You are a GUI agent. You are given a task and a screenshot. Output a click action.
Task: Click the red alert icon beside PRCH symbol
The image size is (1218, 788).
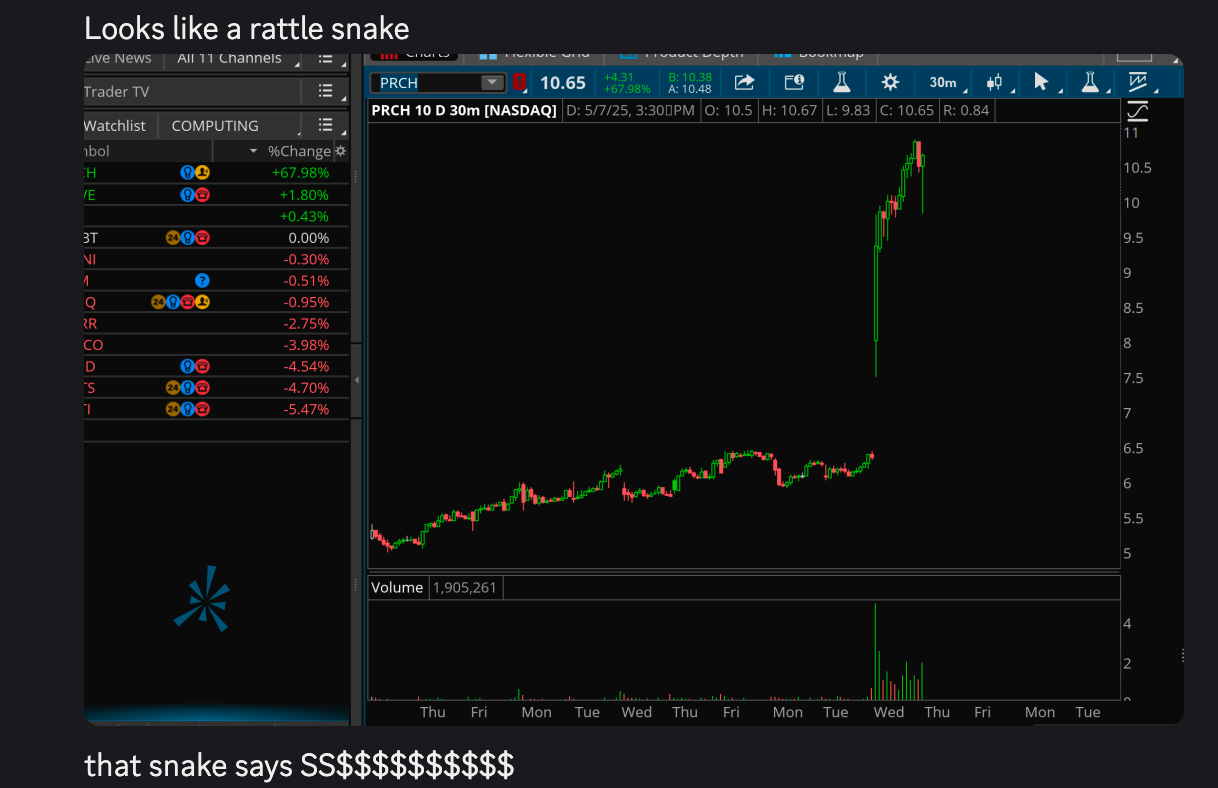tap(520, 83)
